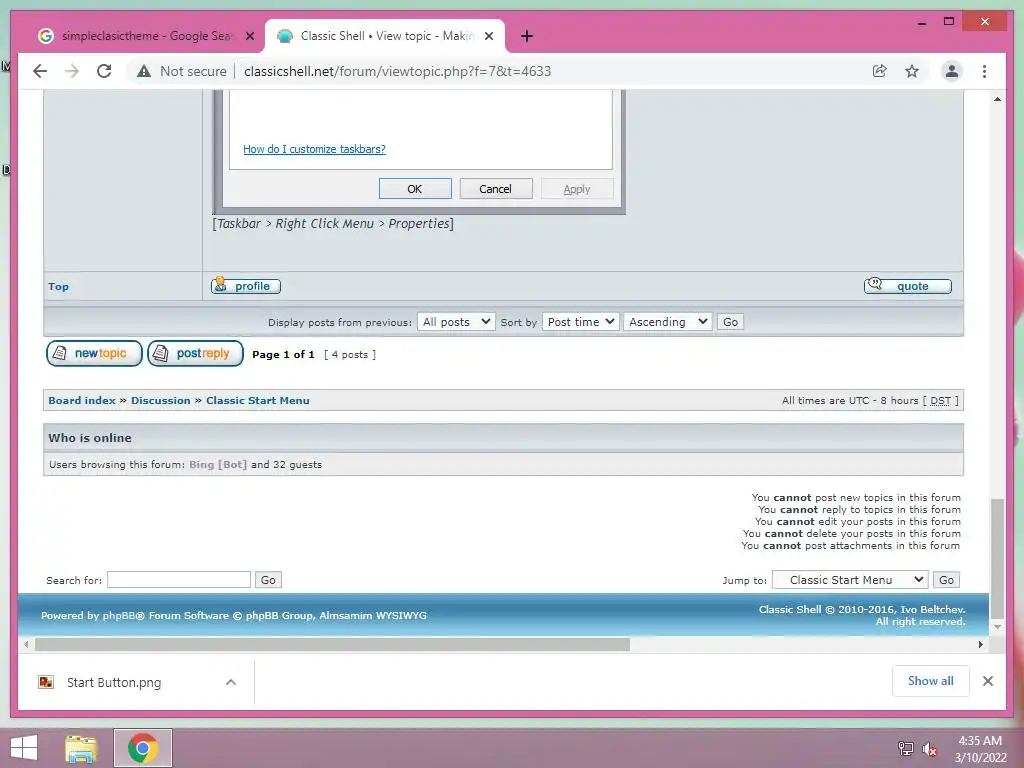The image size is (1024, 768).
Task: Click the Bing [Bot] user link
Action: (x=218, y=464)
